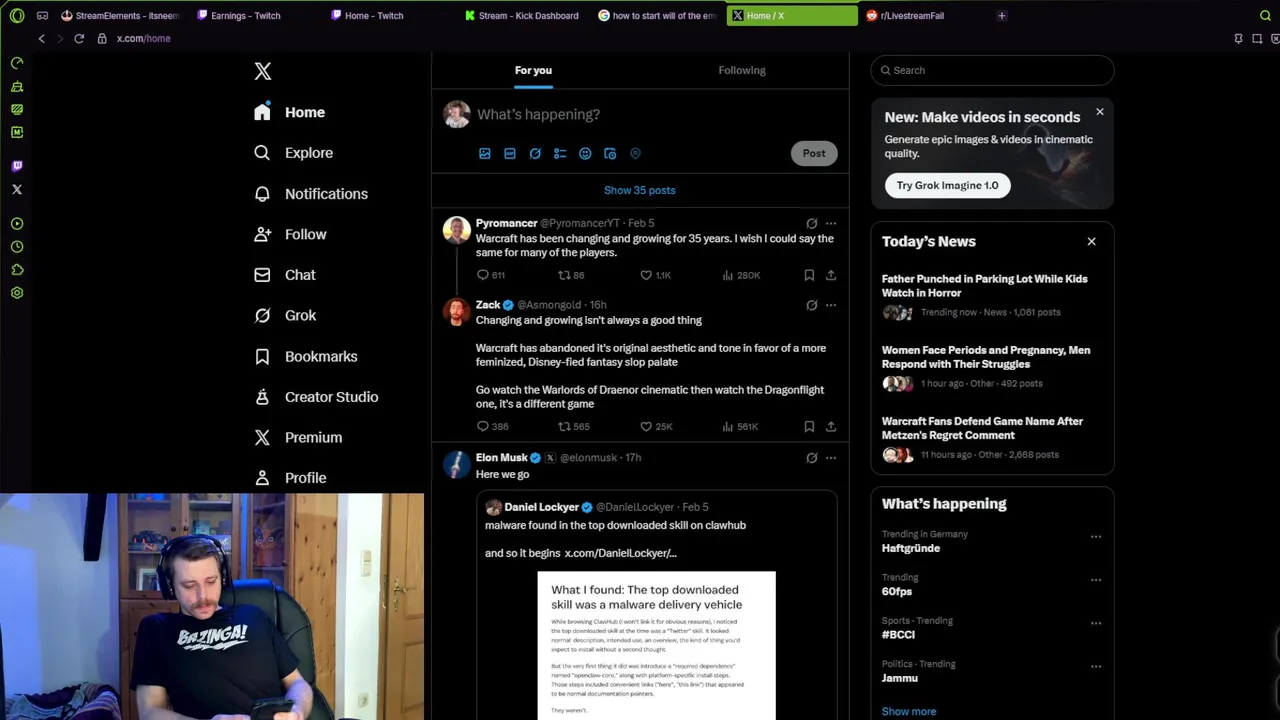Open Creator Studio

(x=316, y=397)
